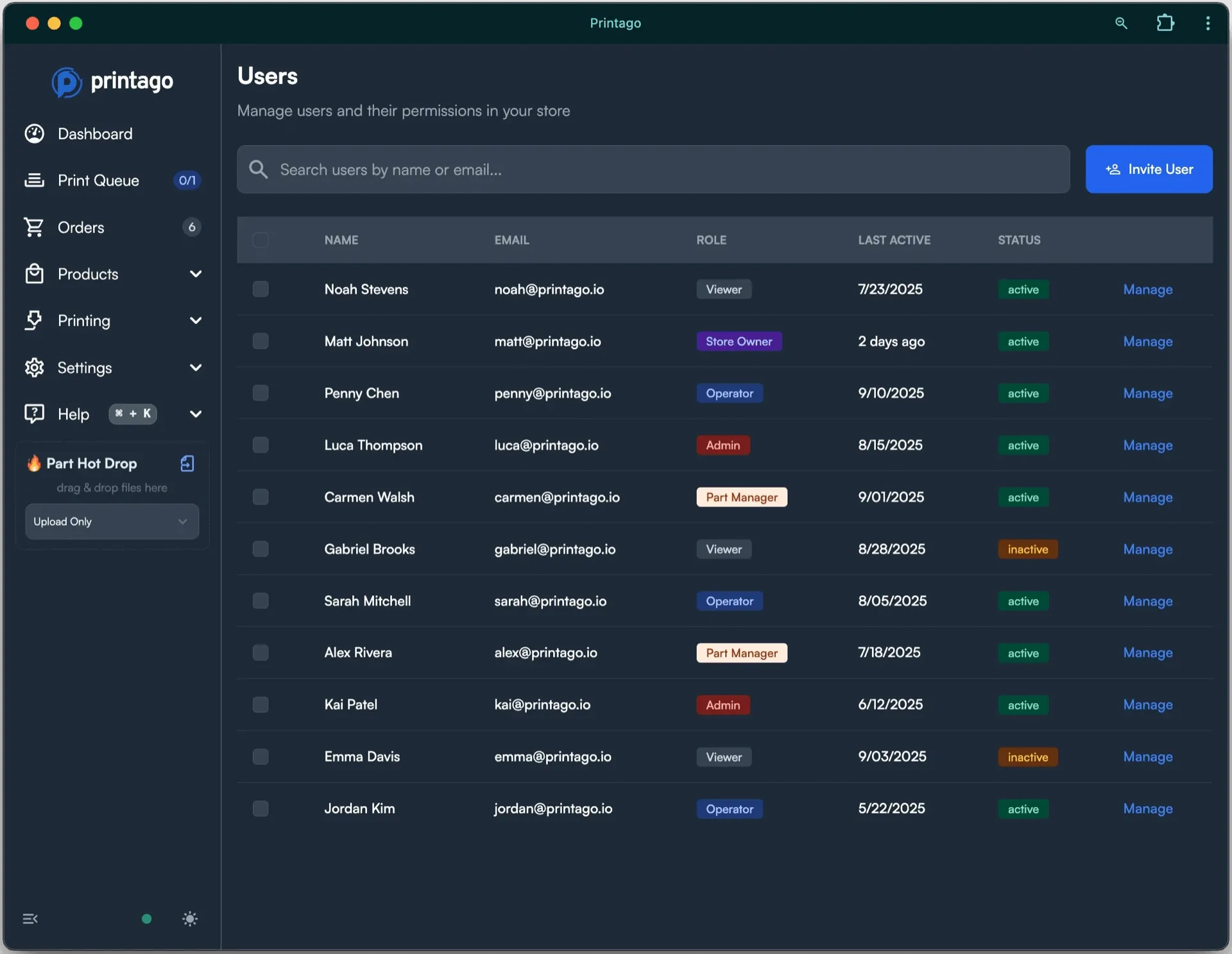The height and width of the screenshot is (954, 1232).
Task: Click the Invite User button
Action: pos(1149,169)
